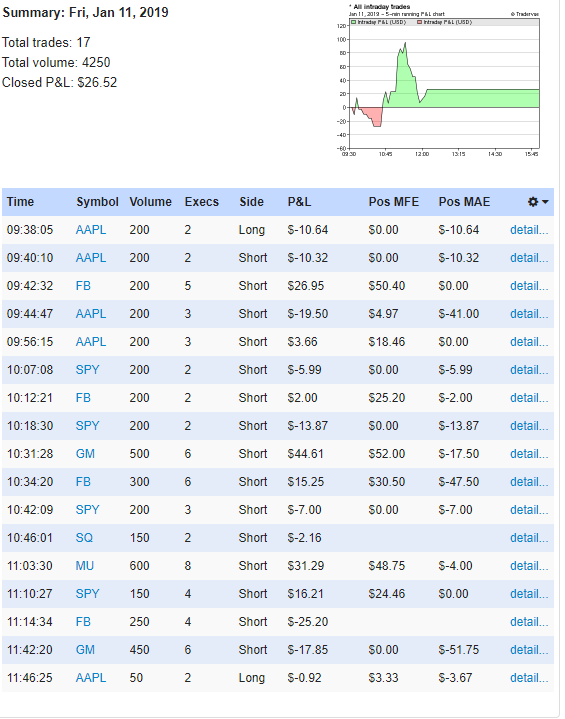Image resolution: width=565 pixels, height=719 pixels.
Task: Open SQ symbol link at 10:46:01
Action: click(x=84, y=537)
